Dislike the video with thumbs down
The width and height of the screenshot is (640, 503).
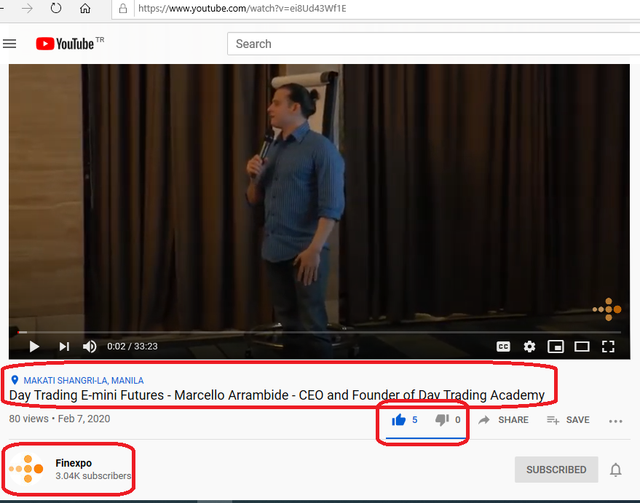(442, 420)
